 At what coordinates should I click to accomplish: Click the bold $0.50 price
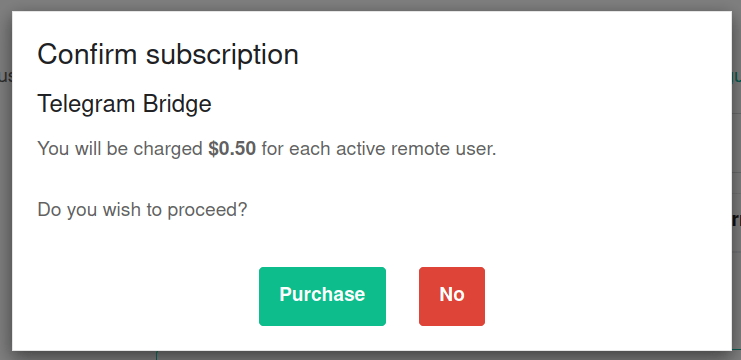[x=232, y=149]
